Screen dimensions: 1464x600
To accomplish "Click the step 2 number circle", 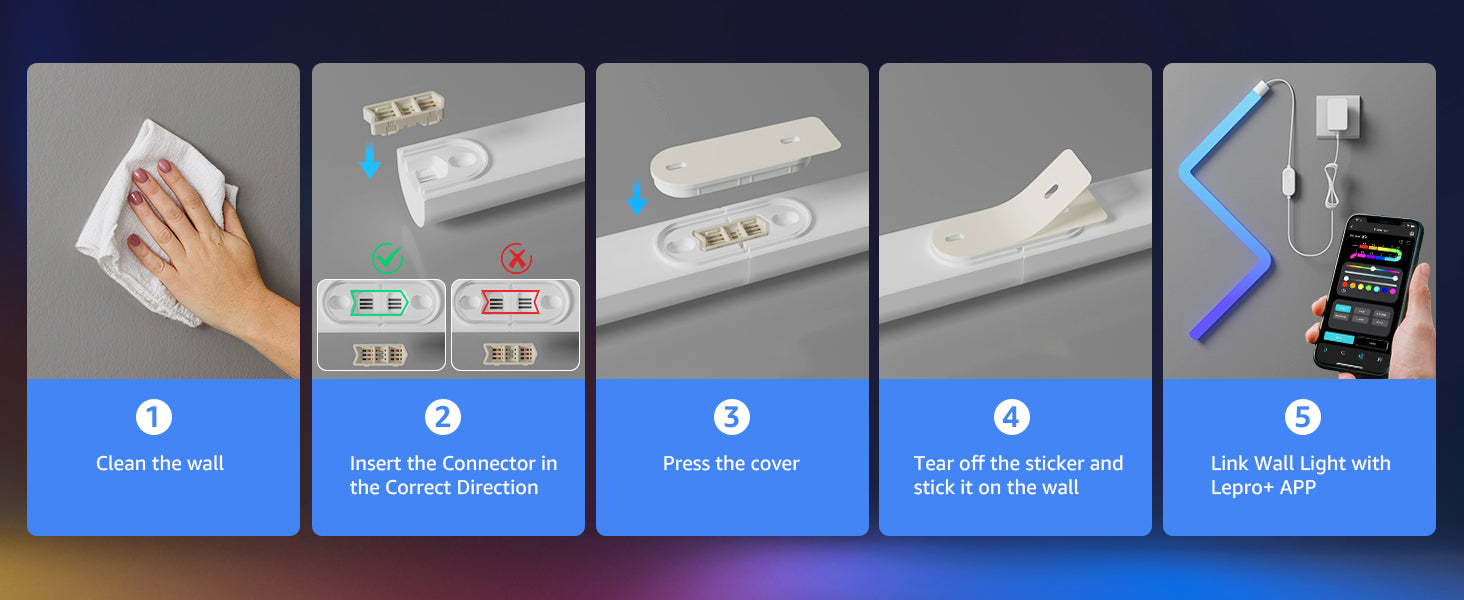I will (x=443, y=417).
